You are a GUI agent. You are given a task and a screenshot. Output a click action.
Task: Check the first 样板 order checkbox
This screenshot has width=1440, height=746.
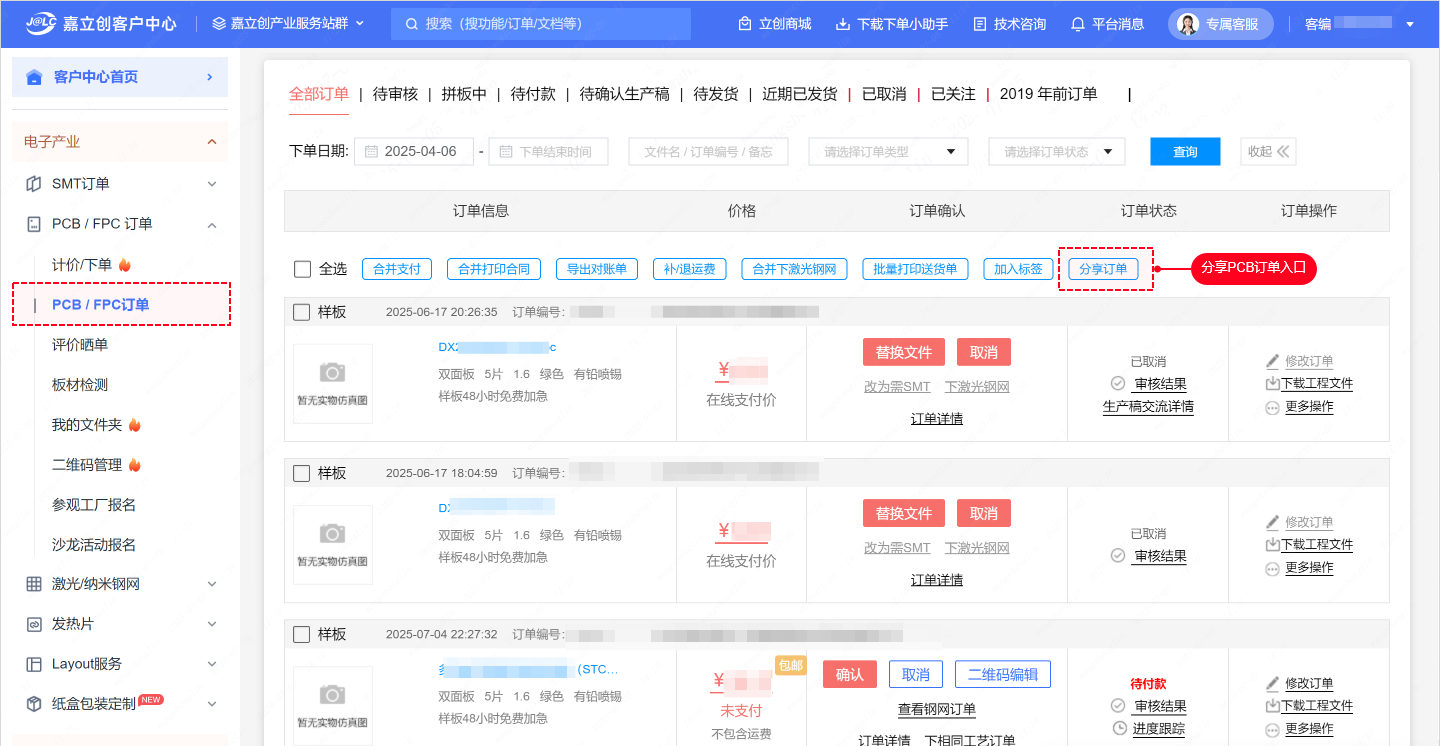tap(302, 312)
